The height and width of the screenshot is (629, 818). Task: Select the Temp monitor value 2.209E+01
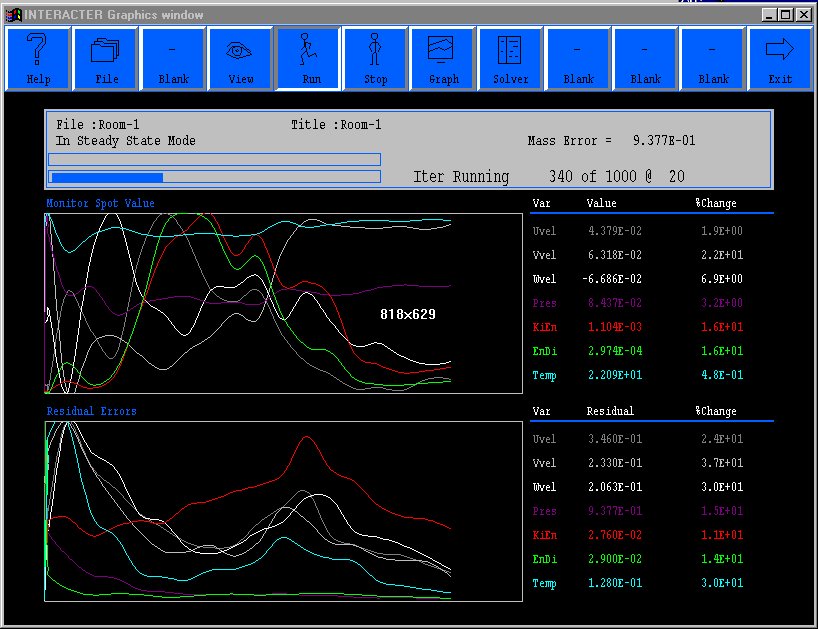pos(615,374)
